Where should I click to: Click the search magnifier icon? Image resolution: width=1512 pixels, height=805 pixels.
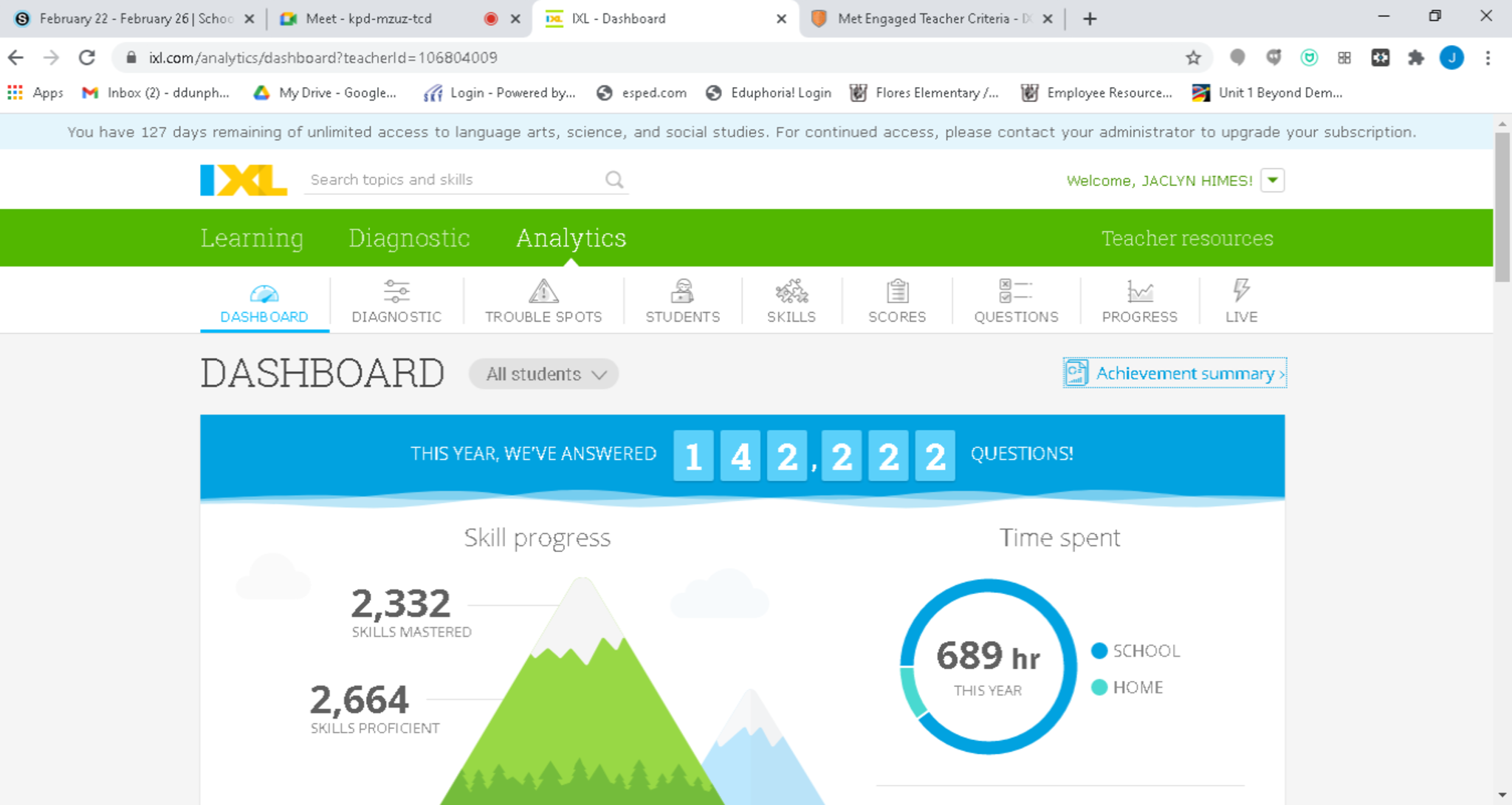[614, 179]
